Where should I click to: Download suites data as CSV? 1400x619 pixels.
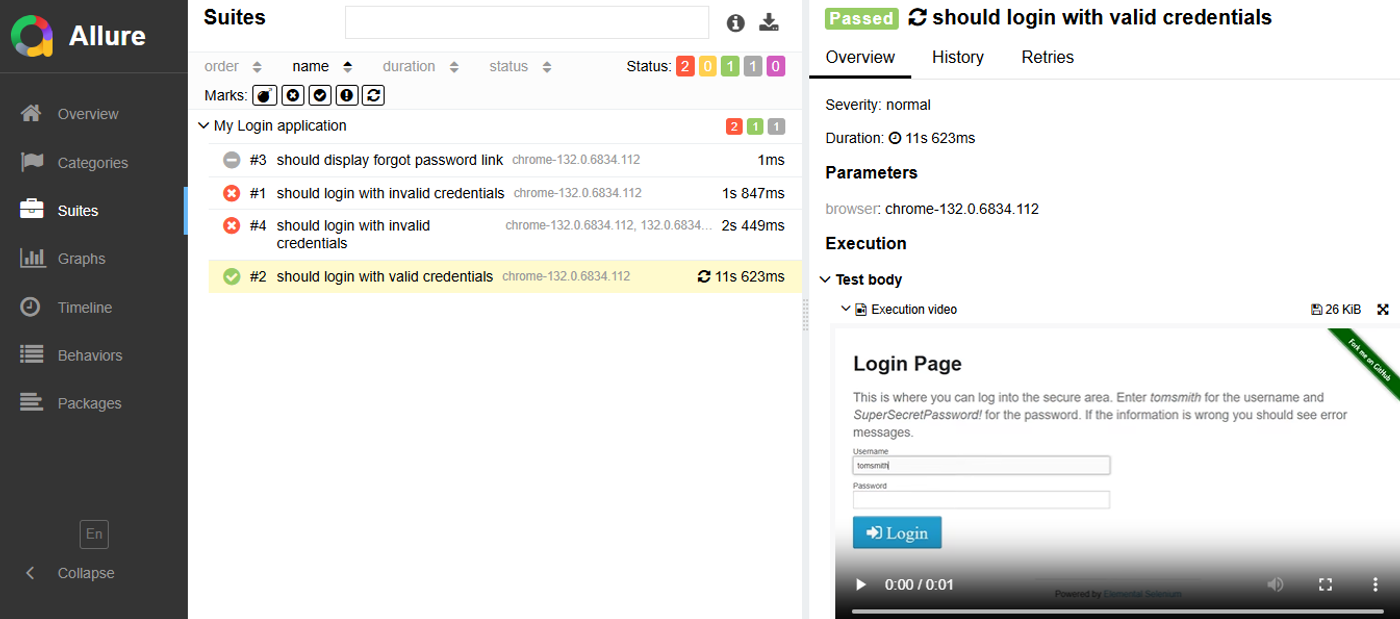point(768,23)
